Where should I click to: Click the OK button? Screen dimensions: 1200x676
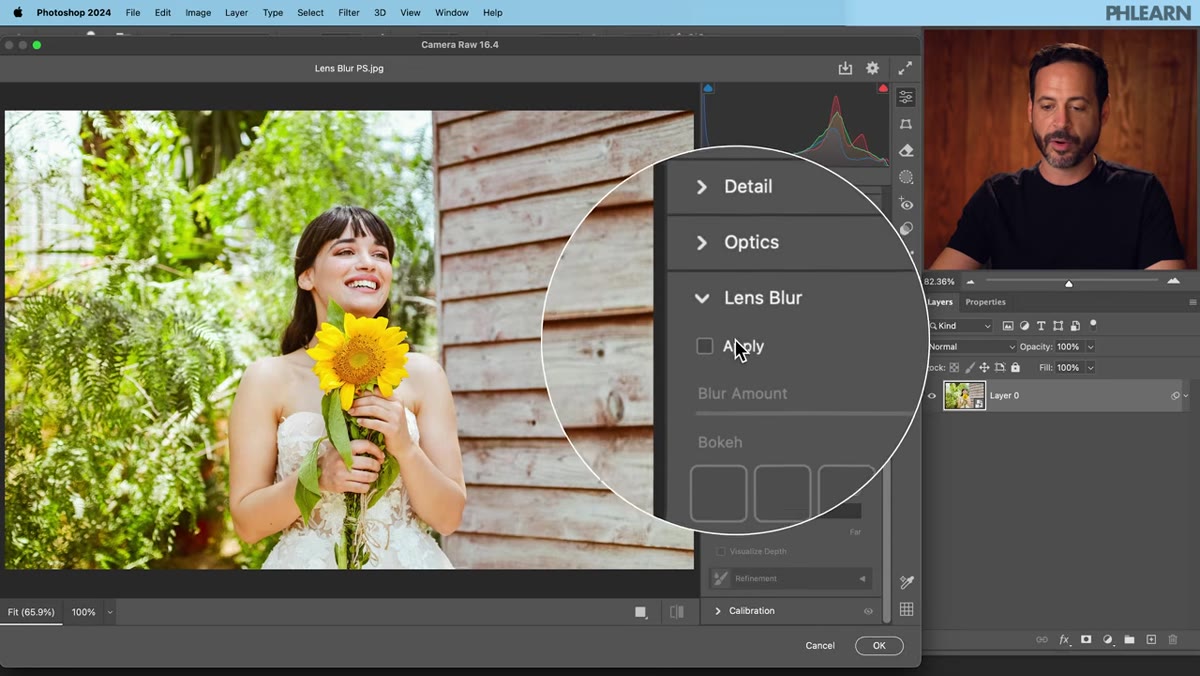(879, 646)
